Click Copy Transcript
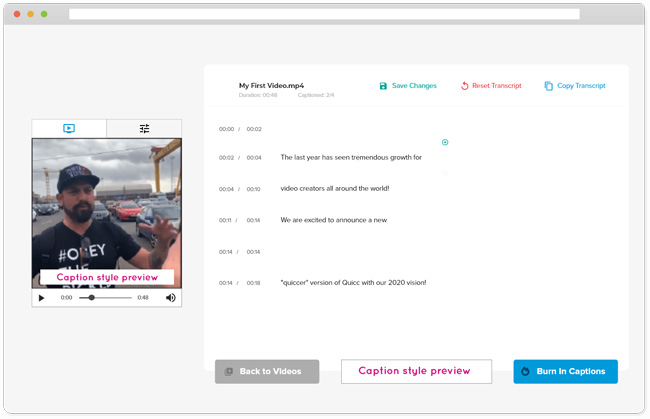650x419 pixels. pyautogui.click(x=575, y=86)
